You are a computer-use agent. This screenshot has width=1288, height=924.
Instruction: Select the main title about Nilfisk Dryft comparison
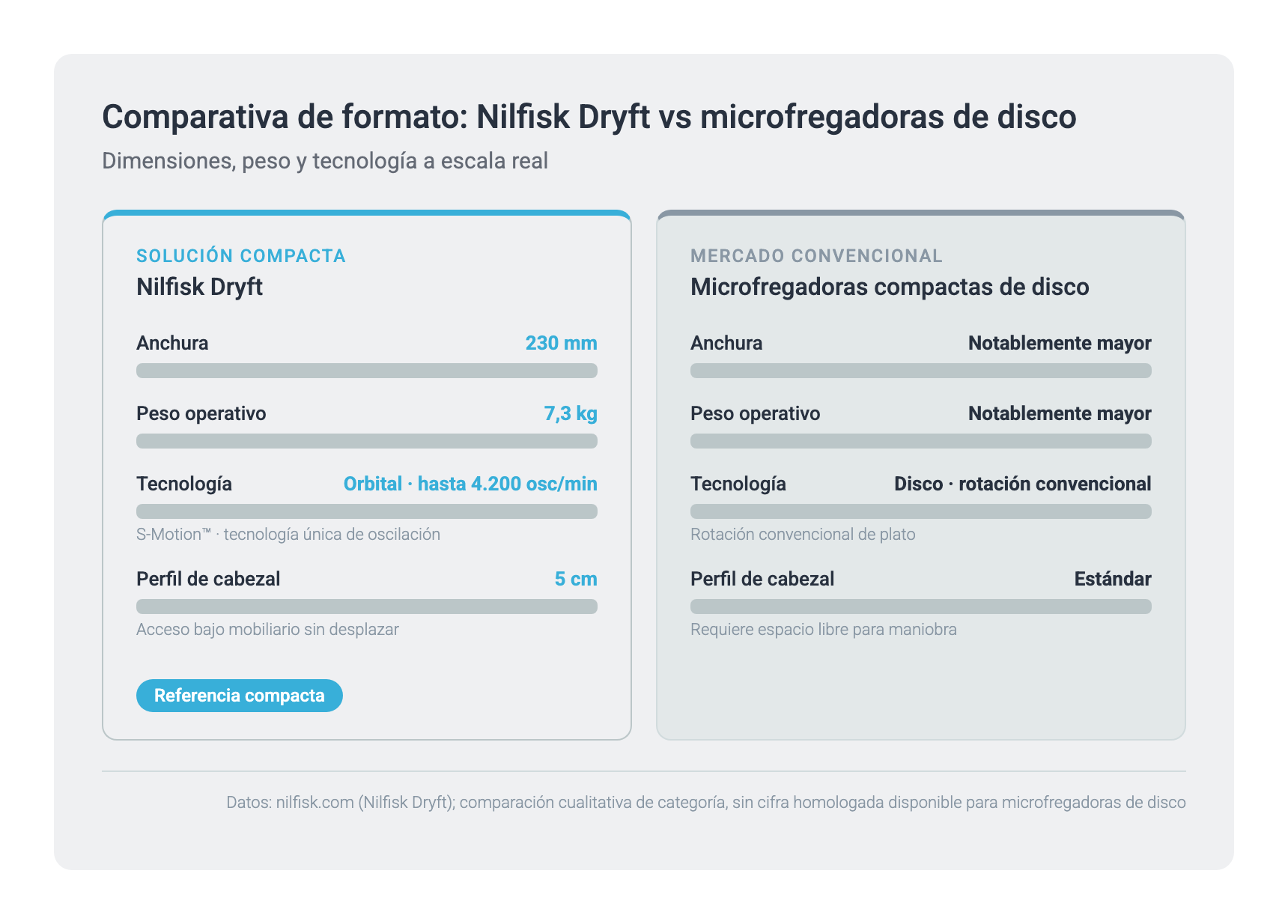(x=589, y=117)
